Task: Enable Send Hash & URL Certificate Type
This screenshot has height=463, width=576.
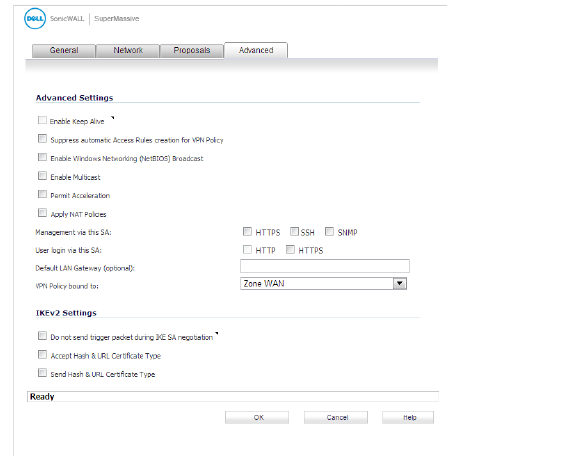Action: [42, 373]
